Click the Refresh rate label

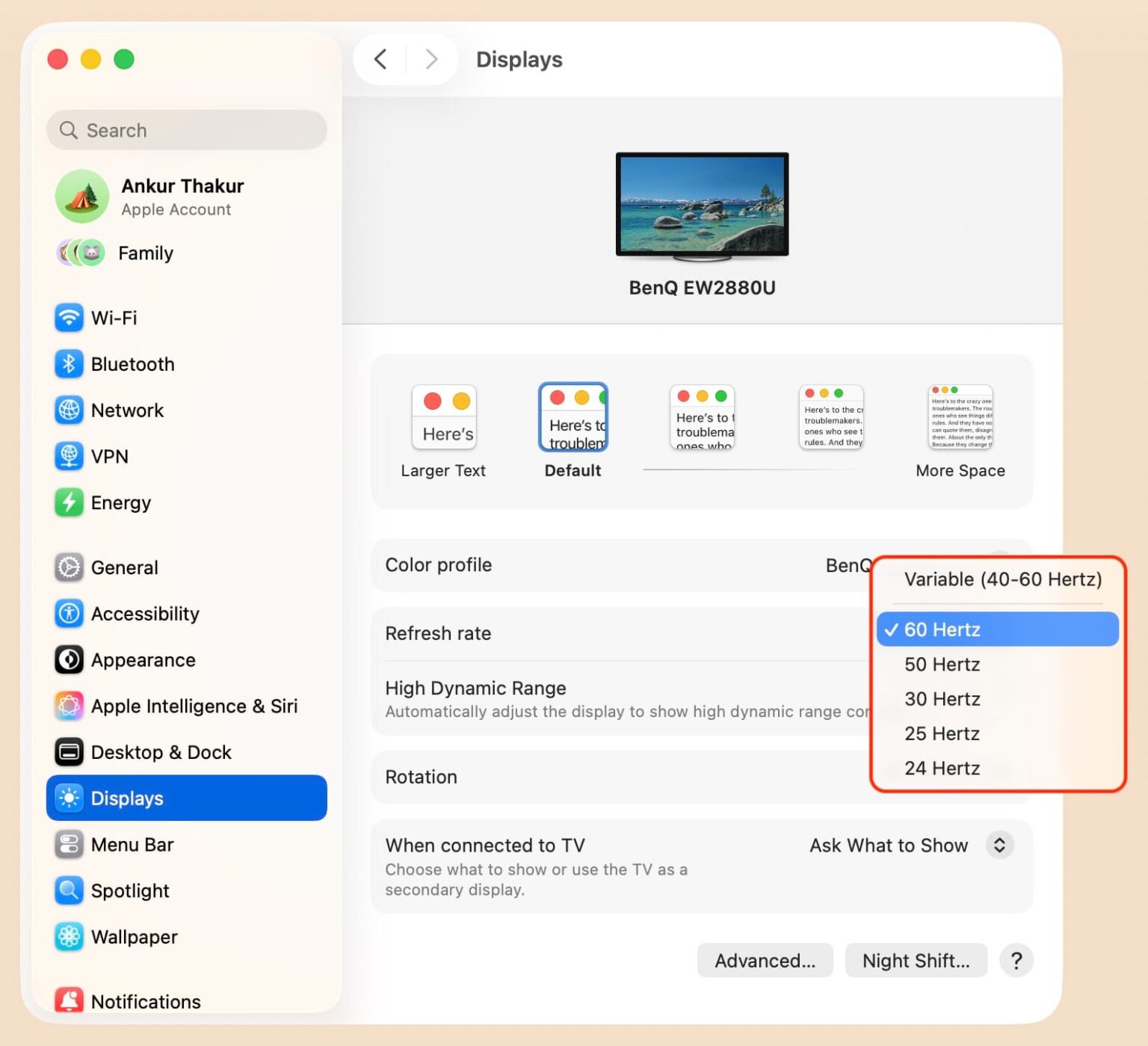tap(438, 633)
